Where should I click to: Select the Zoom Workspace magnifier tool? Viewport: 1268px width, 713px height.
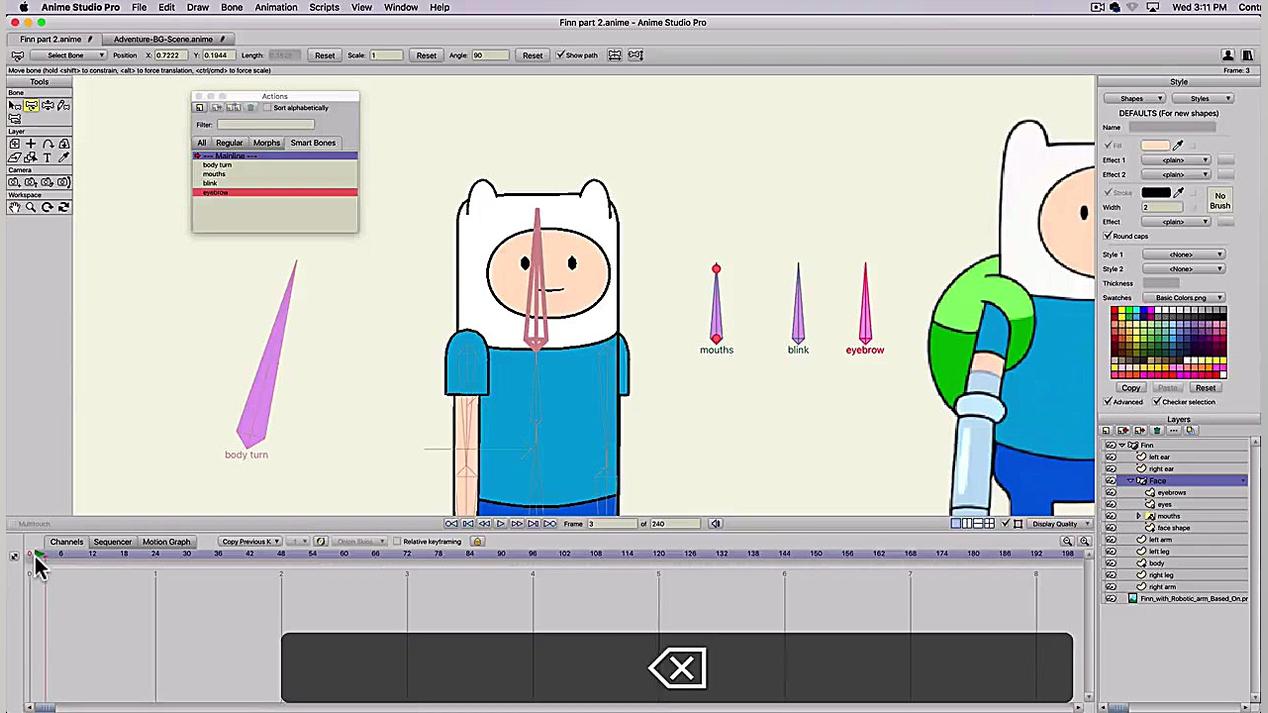tap(31, 207)
